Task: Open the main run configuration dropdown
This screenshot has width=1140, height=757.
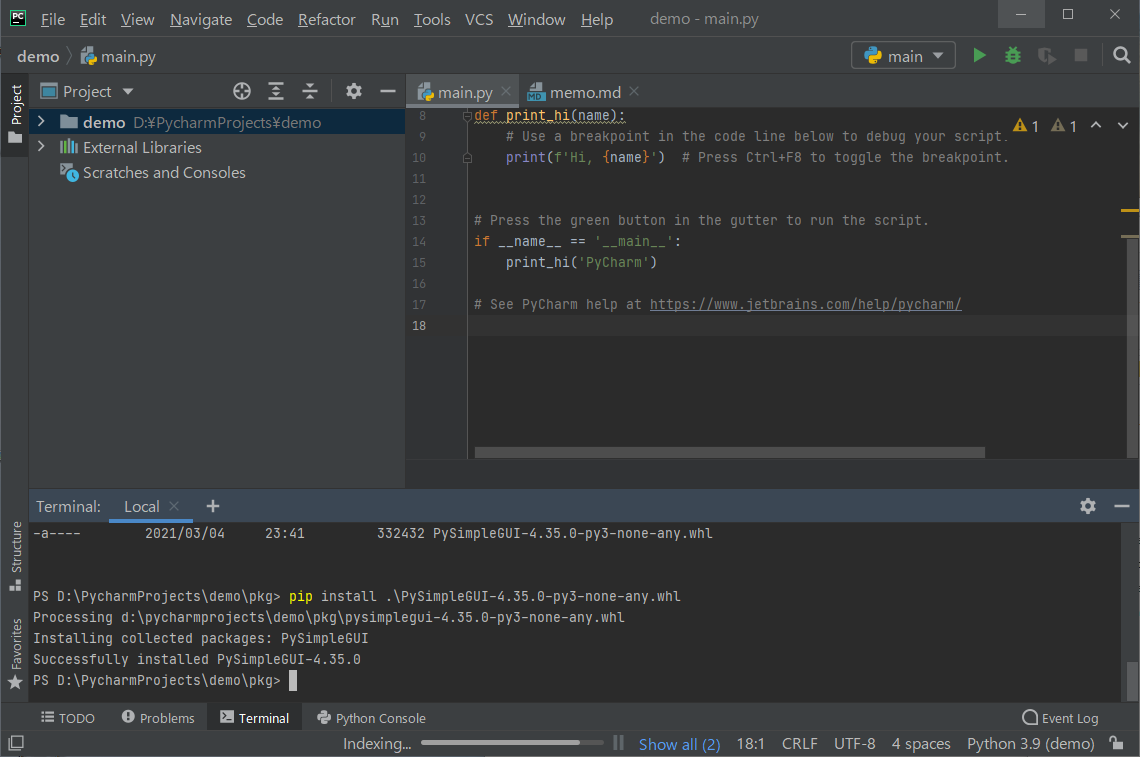Action: click(x=903, y=55)
